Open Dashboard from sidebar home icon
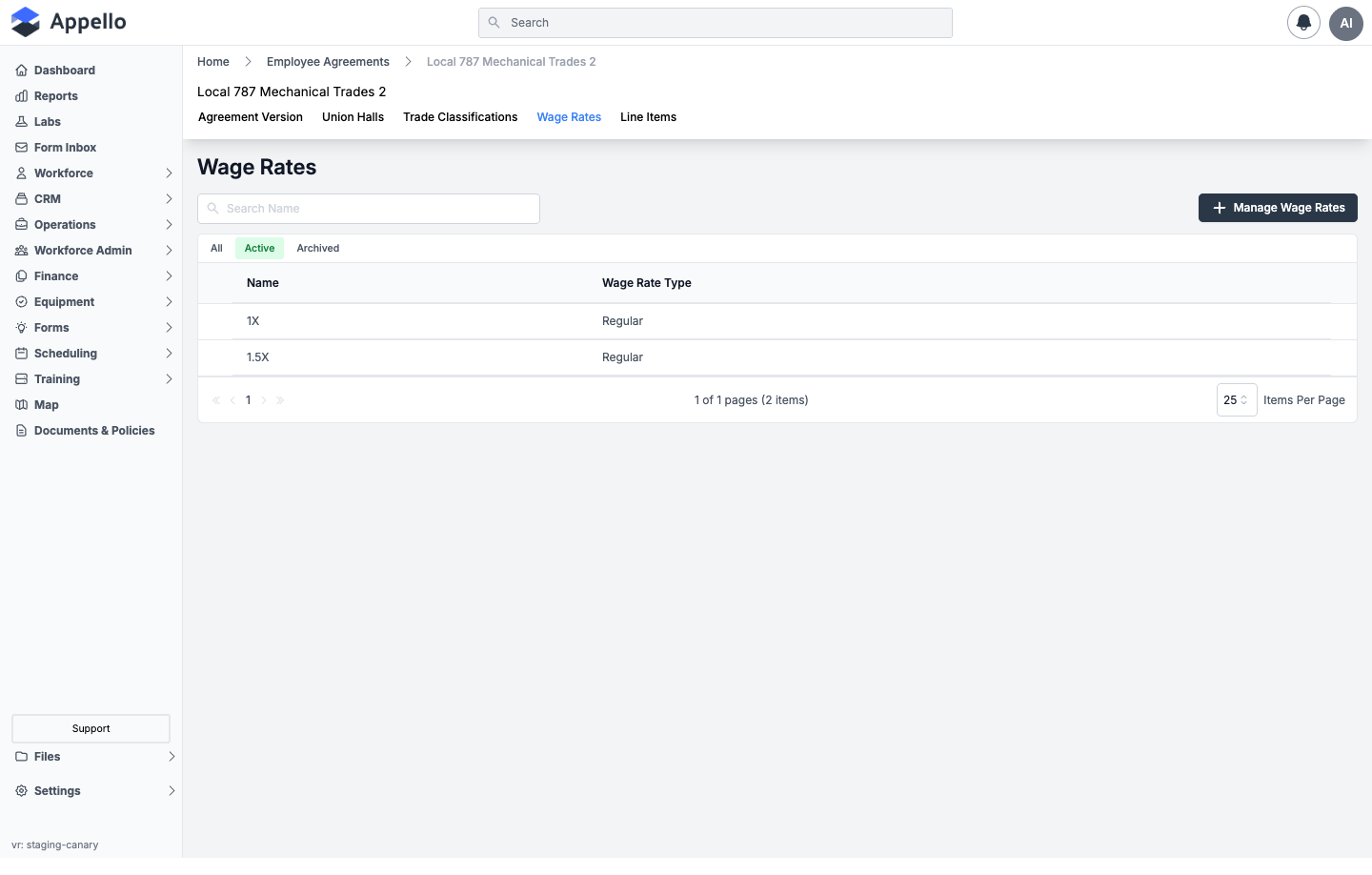 (x=21, y=71)
